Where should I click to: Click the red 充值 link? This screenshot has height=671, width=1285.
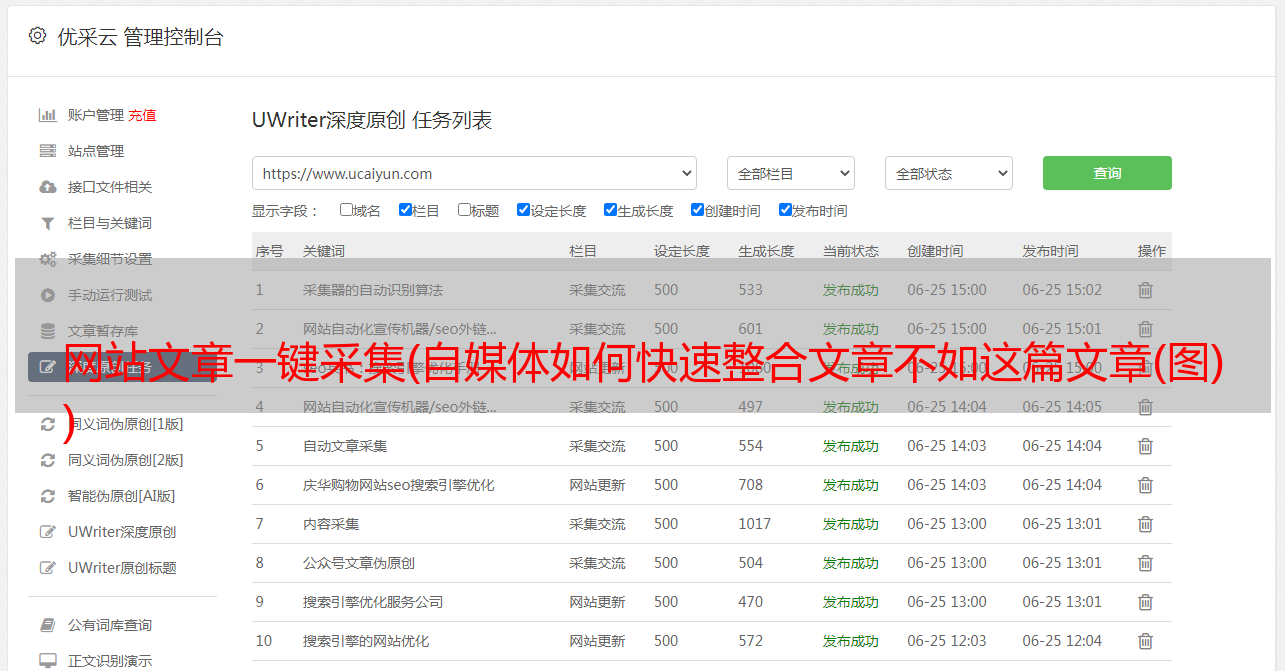(142, 115)
